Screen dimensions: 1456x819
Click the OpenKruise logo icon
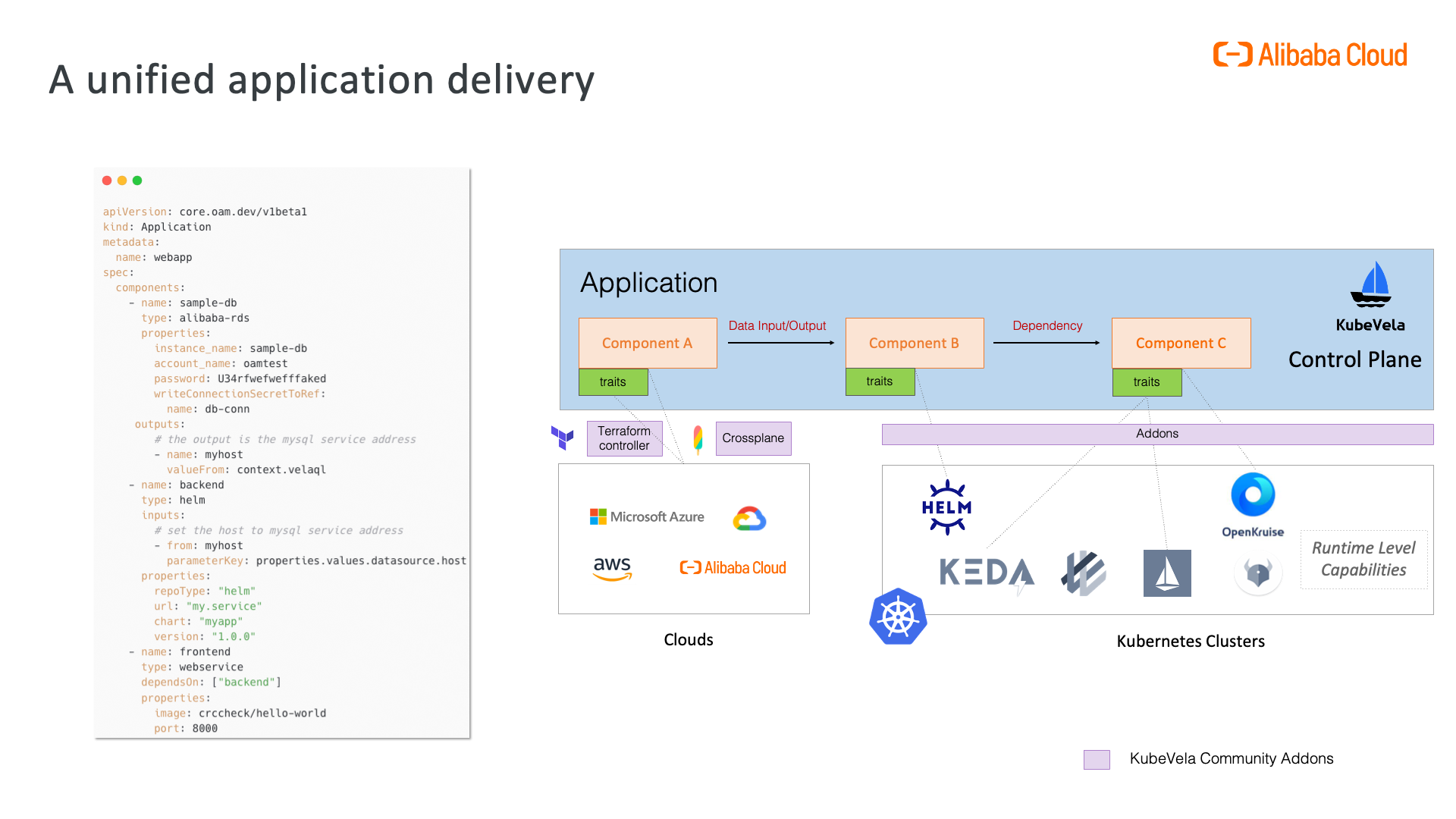[1253, 495]
